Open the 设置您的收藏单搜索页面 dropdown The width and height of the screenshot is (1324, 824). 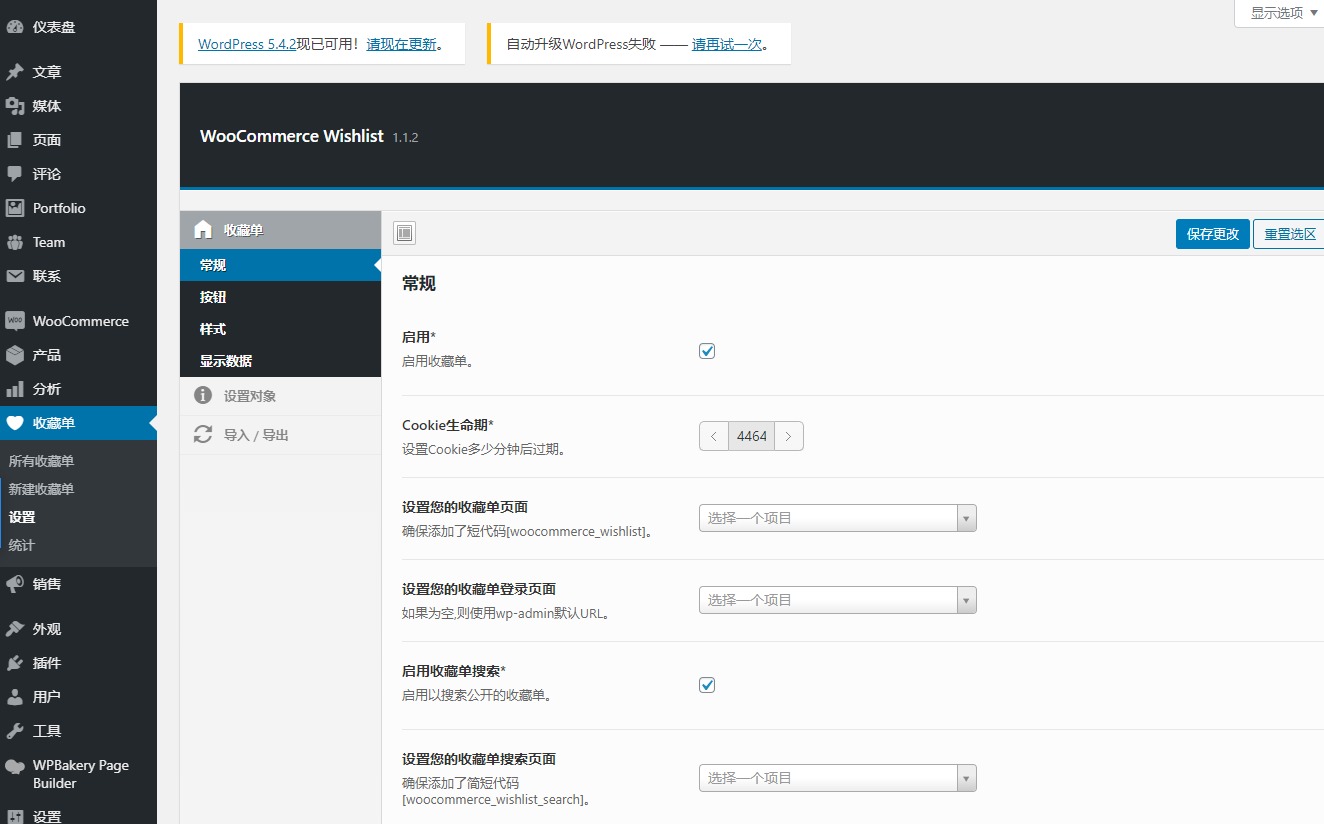tap(837, 778)
